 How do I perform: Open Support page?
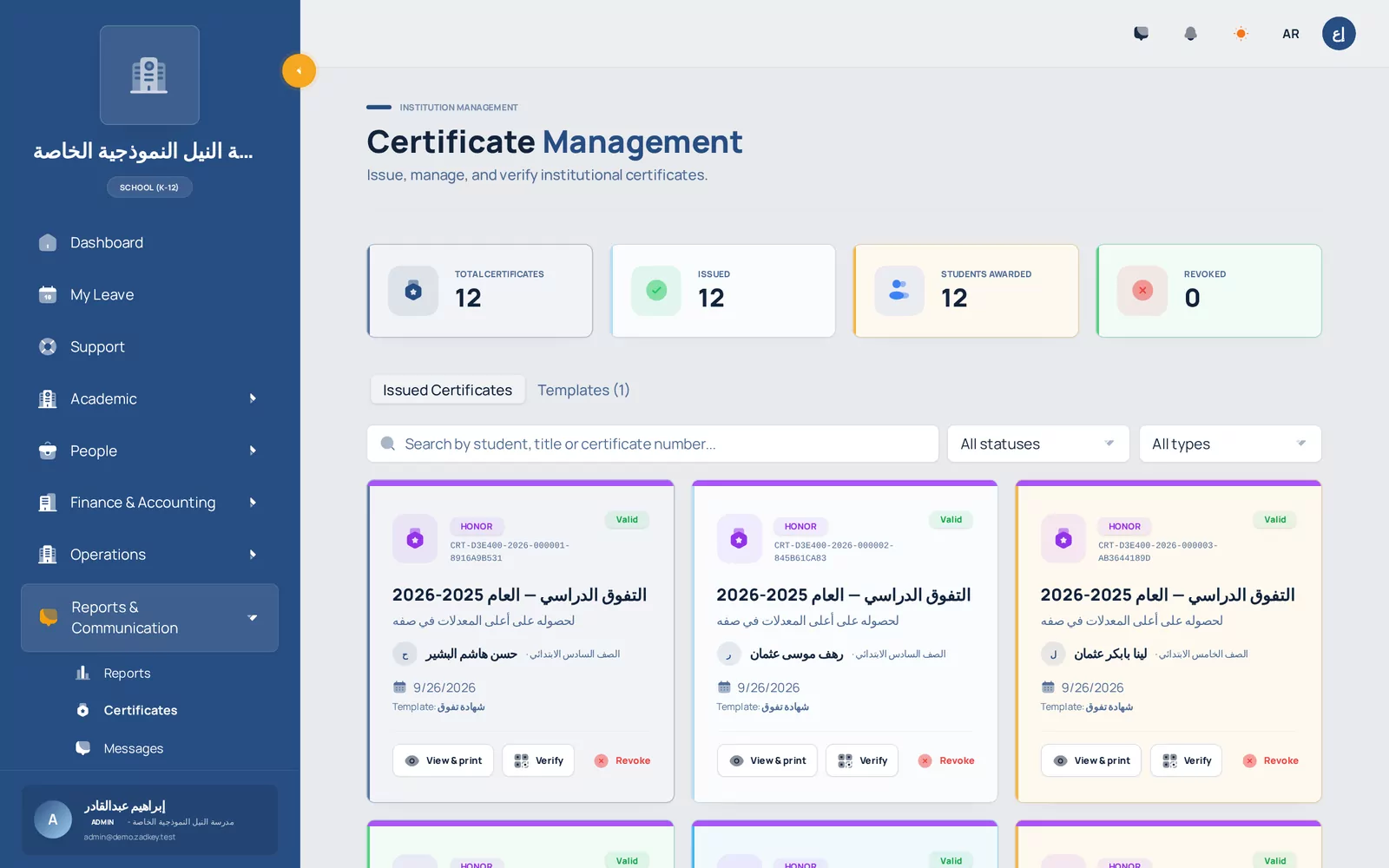149,347
